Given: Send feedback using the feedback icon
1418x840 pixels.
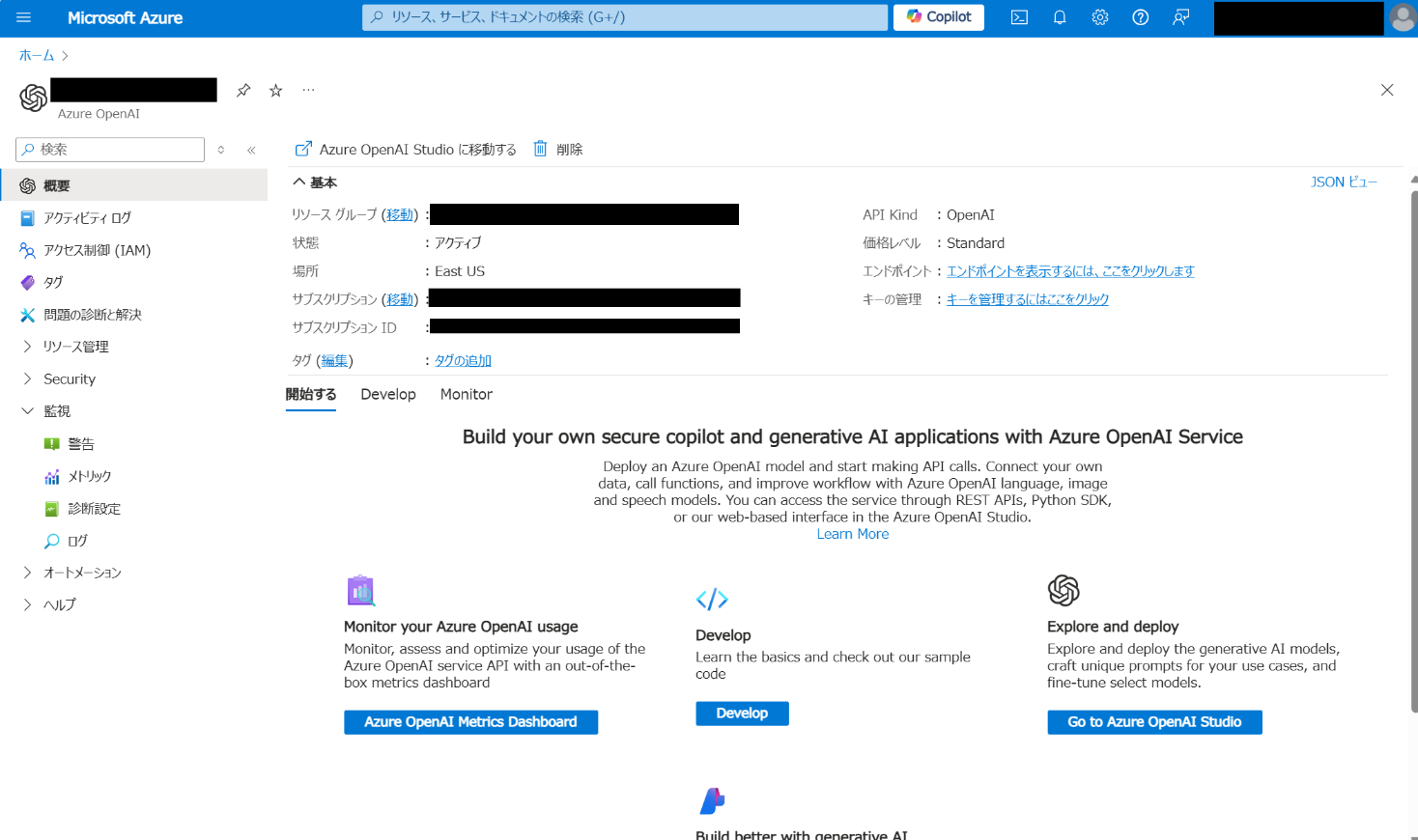Looking at the screenshot, I should click(x=1180, y=17).
